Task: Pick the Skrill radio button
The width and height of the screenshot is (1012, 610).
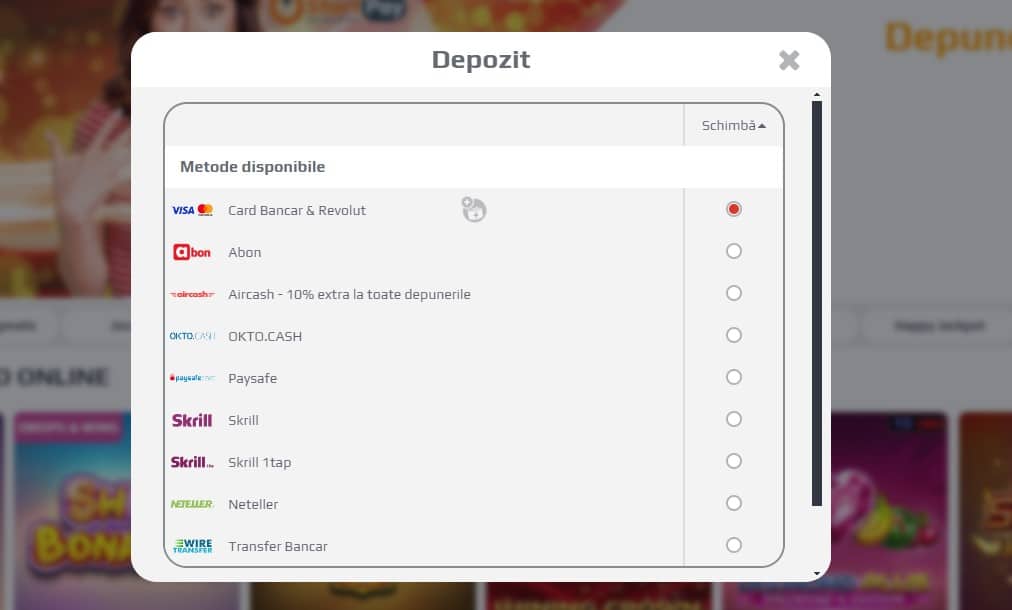Action: (734, 419)
